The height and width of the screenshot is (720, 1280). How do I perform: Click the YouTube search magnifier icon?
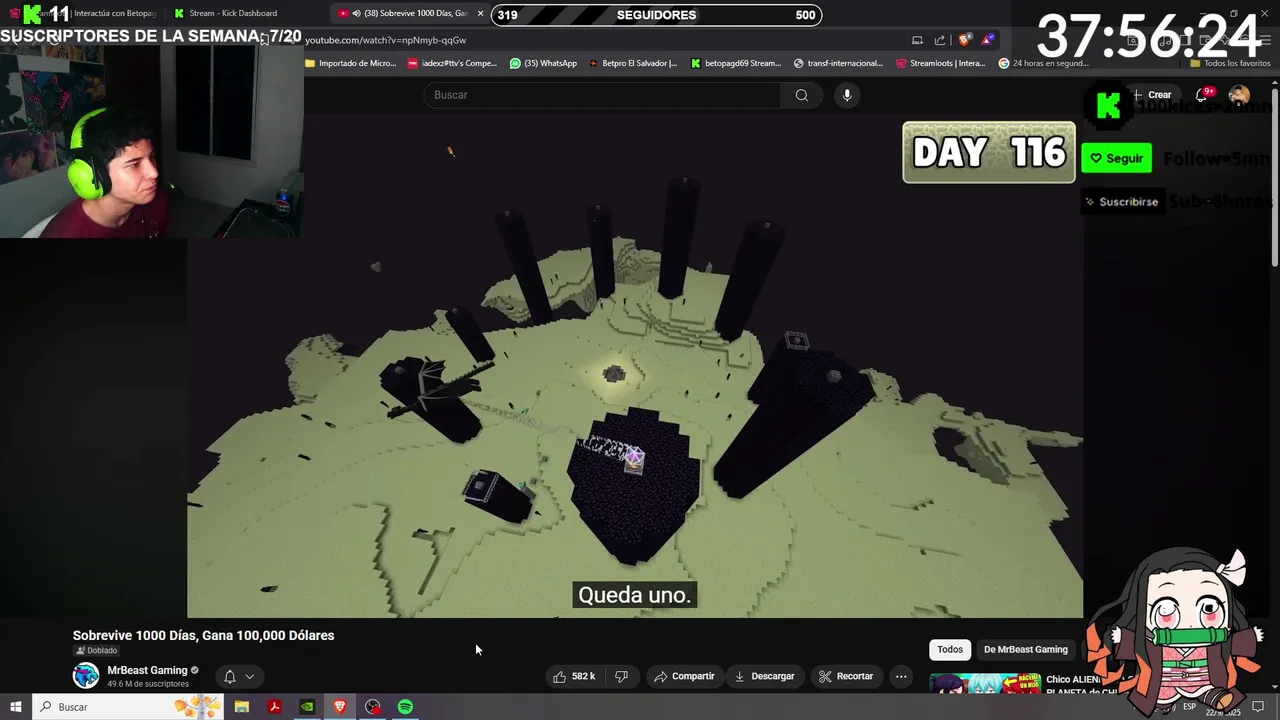point(801,95)
